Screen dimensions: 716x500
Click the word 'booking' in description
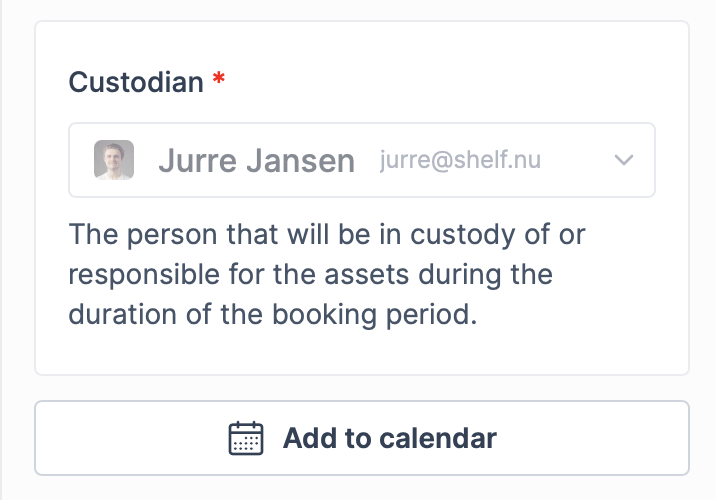(x=324, y=316)
